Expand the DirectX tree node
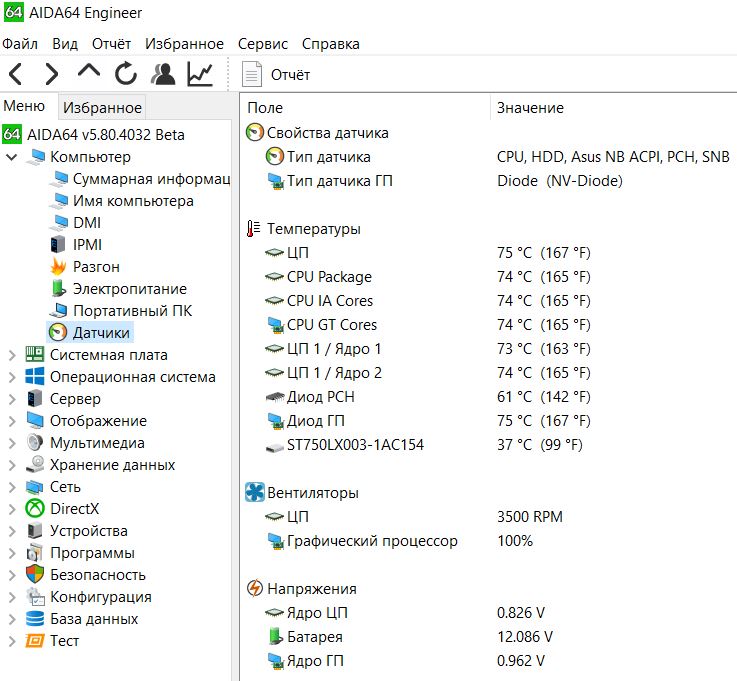 12,509
